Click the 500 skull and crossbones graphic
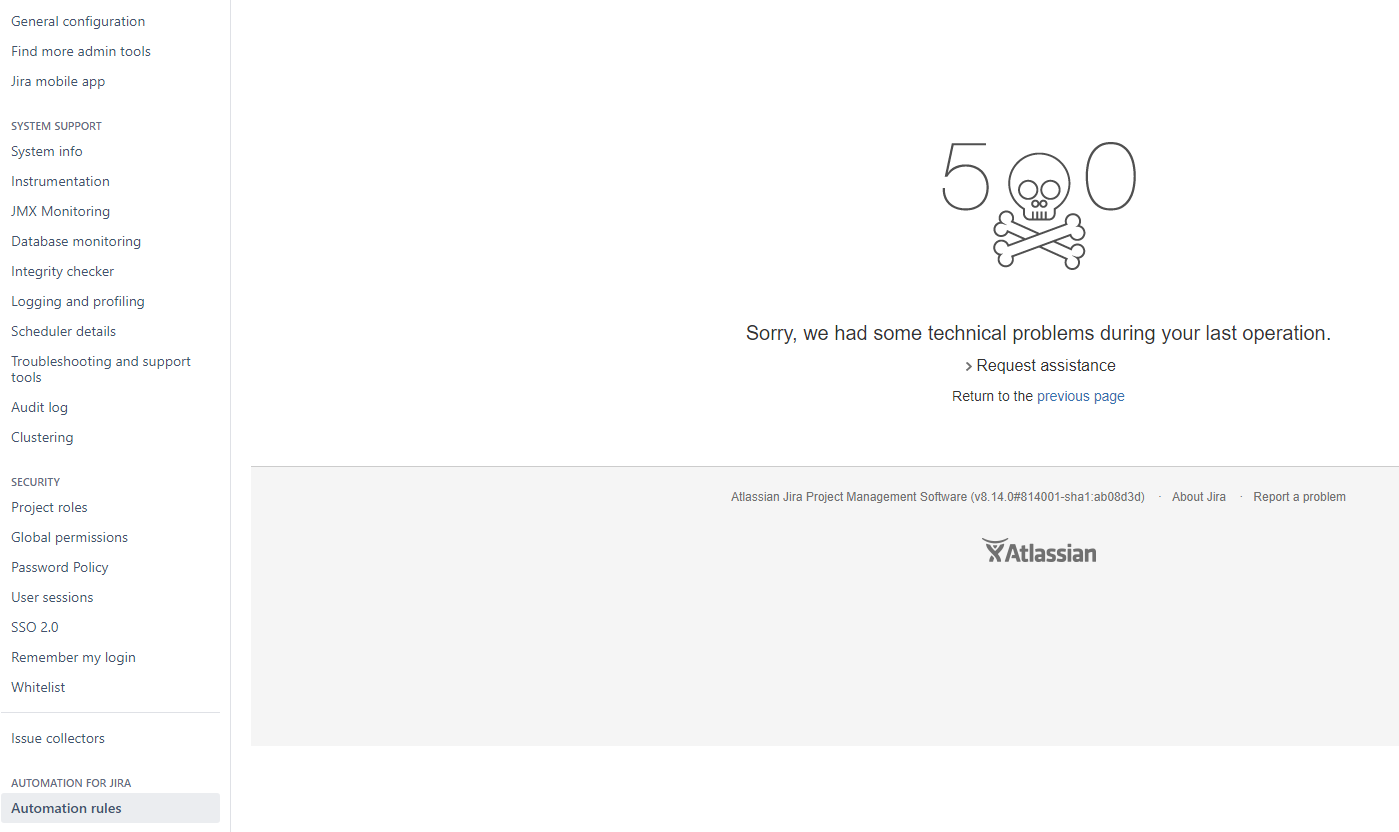The width and height of the screenshot is (1399, 832). [1038, 205]
